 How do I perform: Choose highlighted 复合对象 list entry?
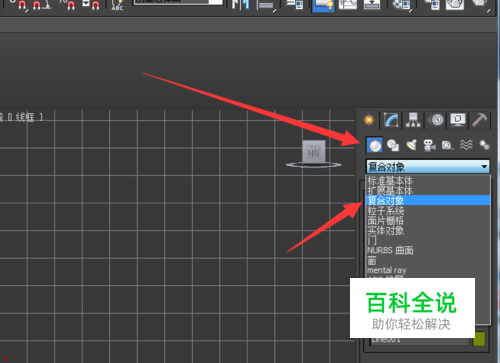point(428,200)
